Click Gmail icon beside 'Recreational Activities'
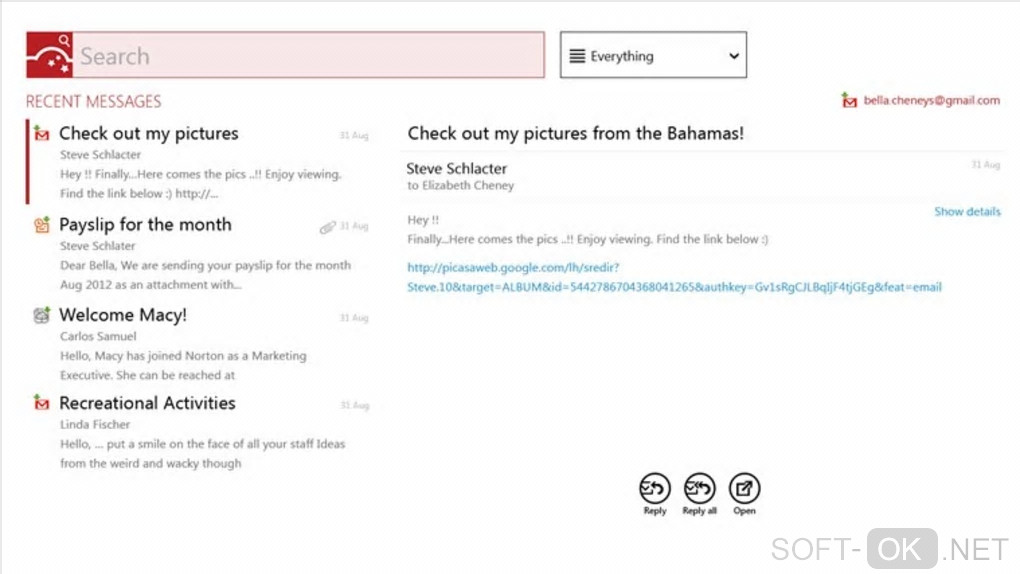Viewport: 1020px width, 574px height. (42, 403)
